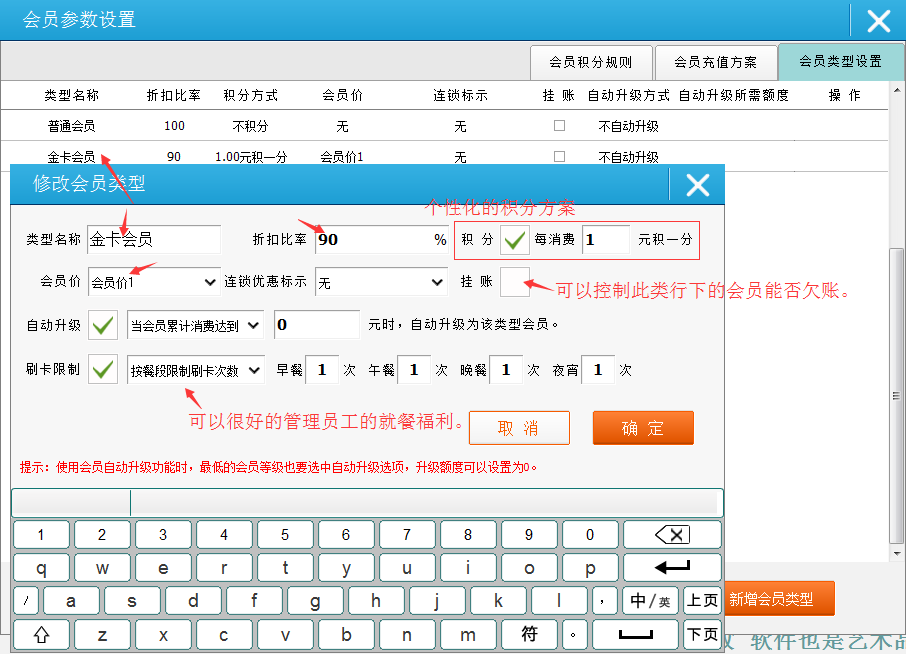
Task: Switch to 会员积分规则 tab
Action: tap(590, 62)
